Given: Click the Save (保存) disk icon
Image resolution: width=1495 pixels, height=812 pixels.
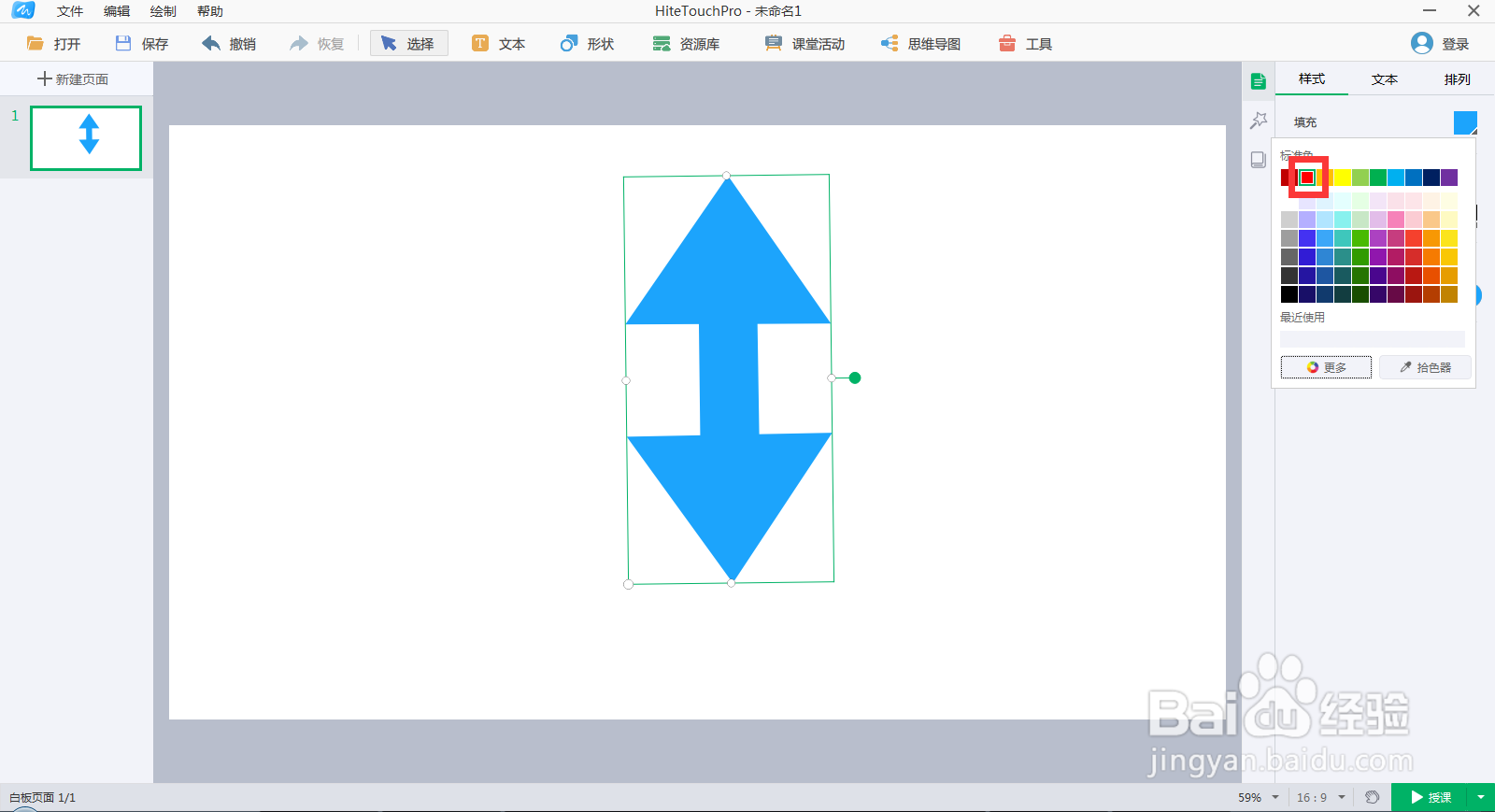Looking at the screenshot, I should (123, 44).
